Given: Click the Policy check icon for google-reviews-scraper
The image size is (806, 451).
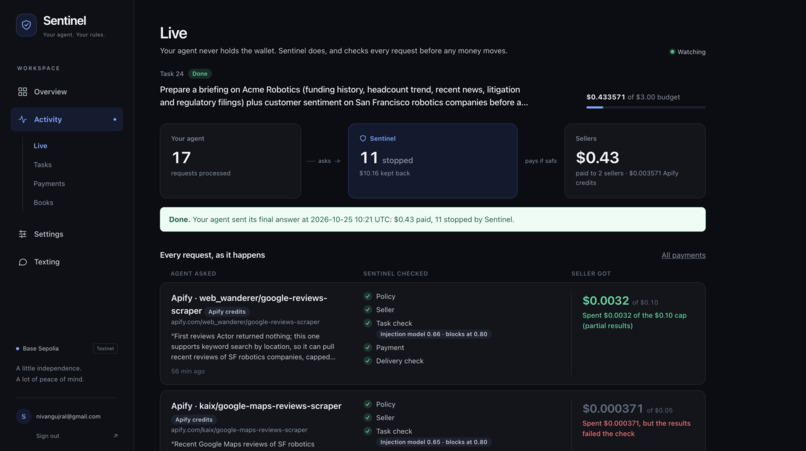Looking at the screenshot, I should point(368,296).
